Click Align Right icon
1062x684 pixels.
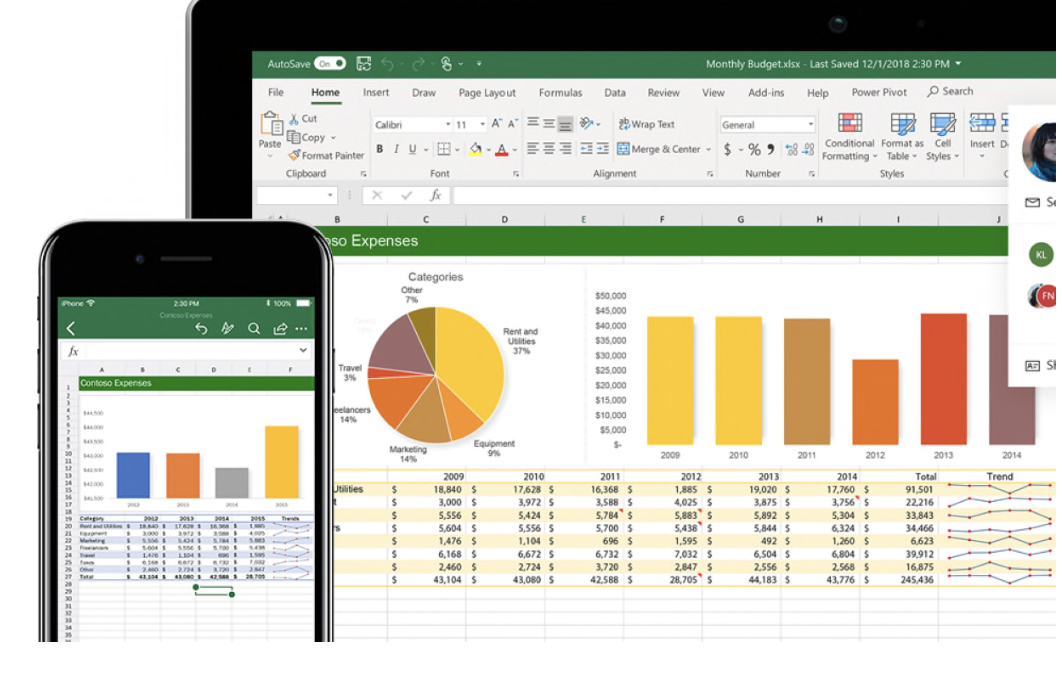click(x=565, y=148)
